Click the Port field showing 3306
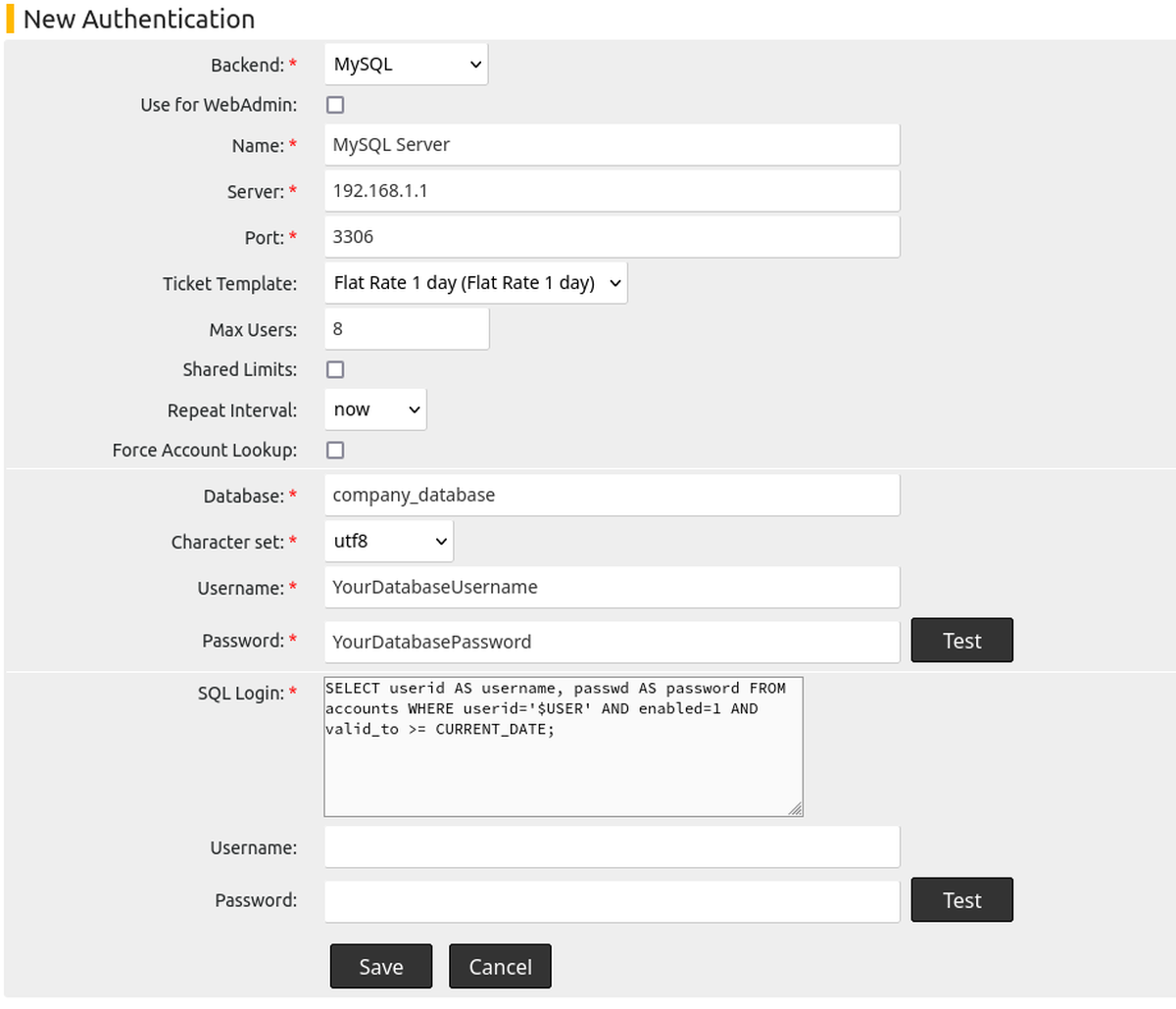Image resolution: width=1176 pixels, height=1009 pixels. (612, 236)
